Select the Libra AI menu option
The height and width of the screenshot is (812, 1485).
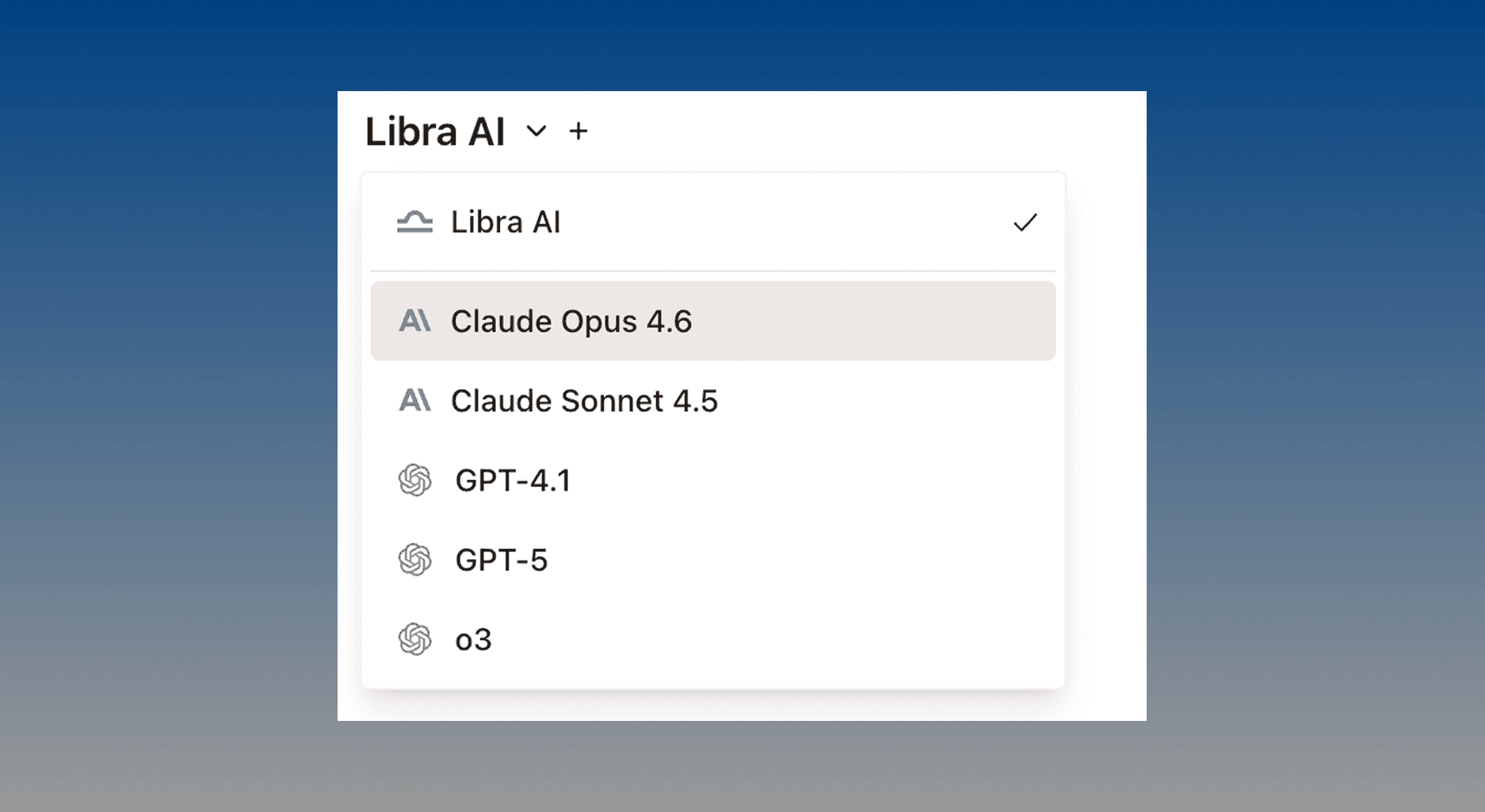coord(506,223)
